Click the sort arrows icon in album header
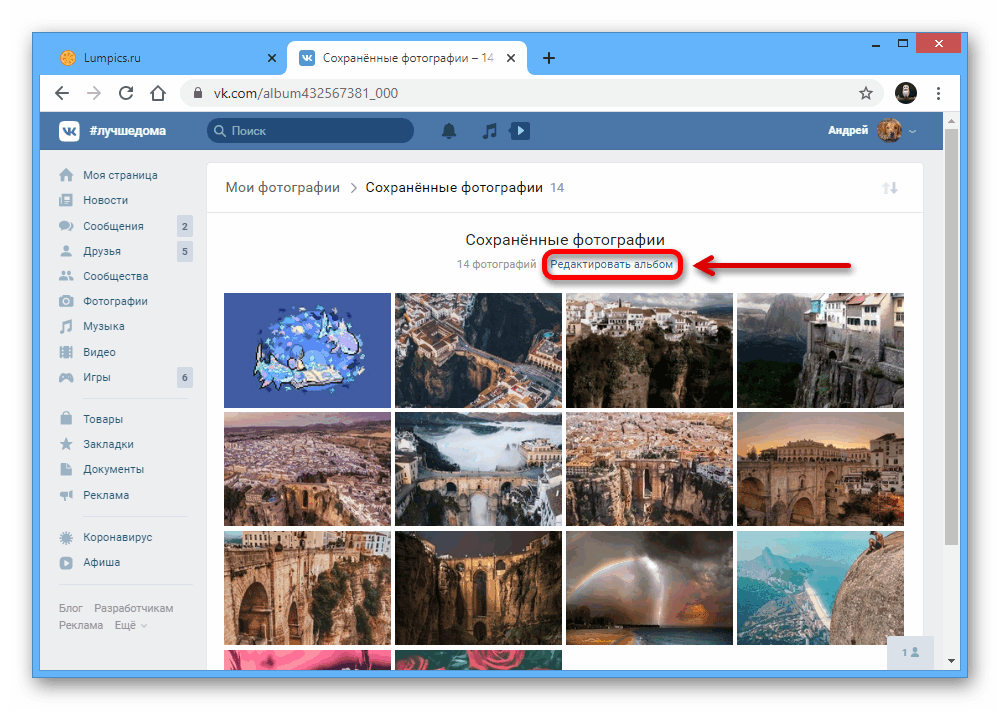Image resolution: width=1000 pixels, height=710 pixels. (890, 188)
